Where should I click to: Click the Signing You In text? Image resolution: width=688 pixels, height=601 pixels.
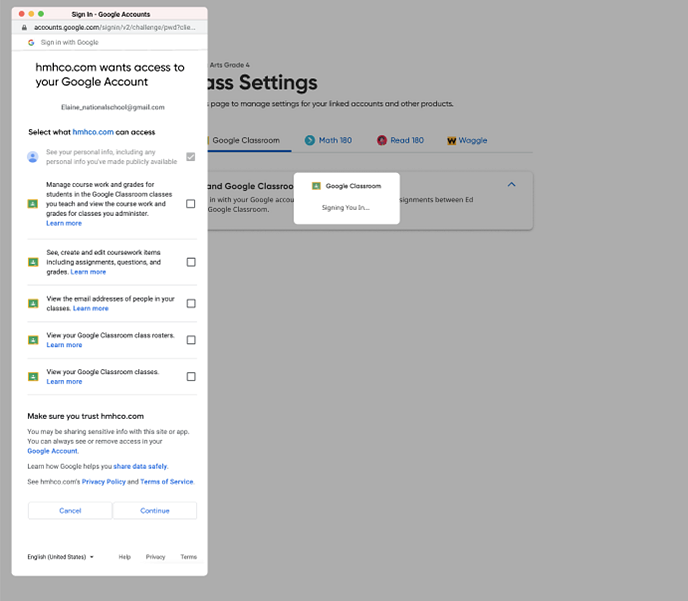coord(346,207)
